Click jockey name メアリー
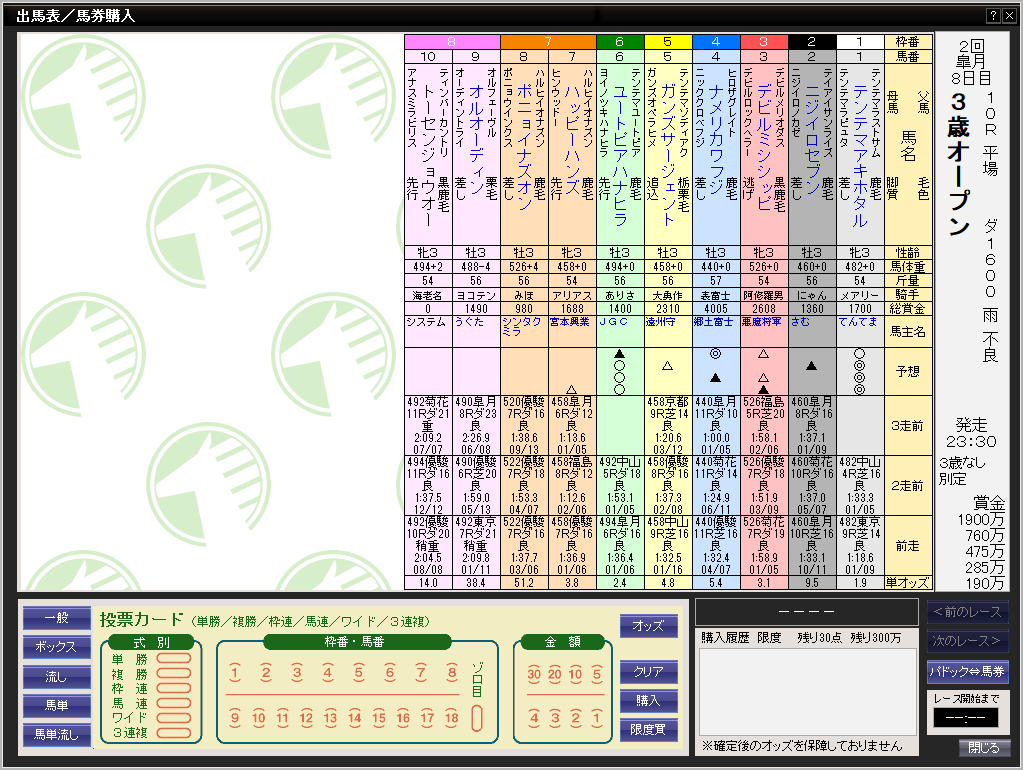Image resolution: width=1023 pixels, height=770 pixels. [860, 296]
